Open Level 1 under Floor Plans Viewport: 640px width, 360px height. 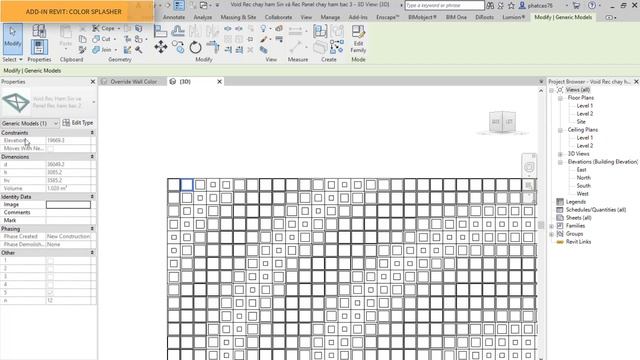click(x=584, y=106)
